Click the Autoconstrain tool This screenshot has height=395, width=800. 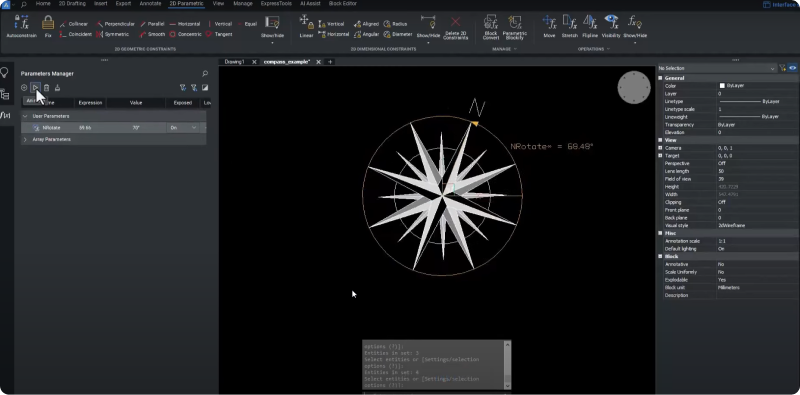coord(21,27)
